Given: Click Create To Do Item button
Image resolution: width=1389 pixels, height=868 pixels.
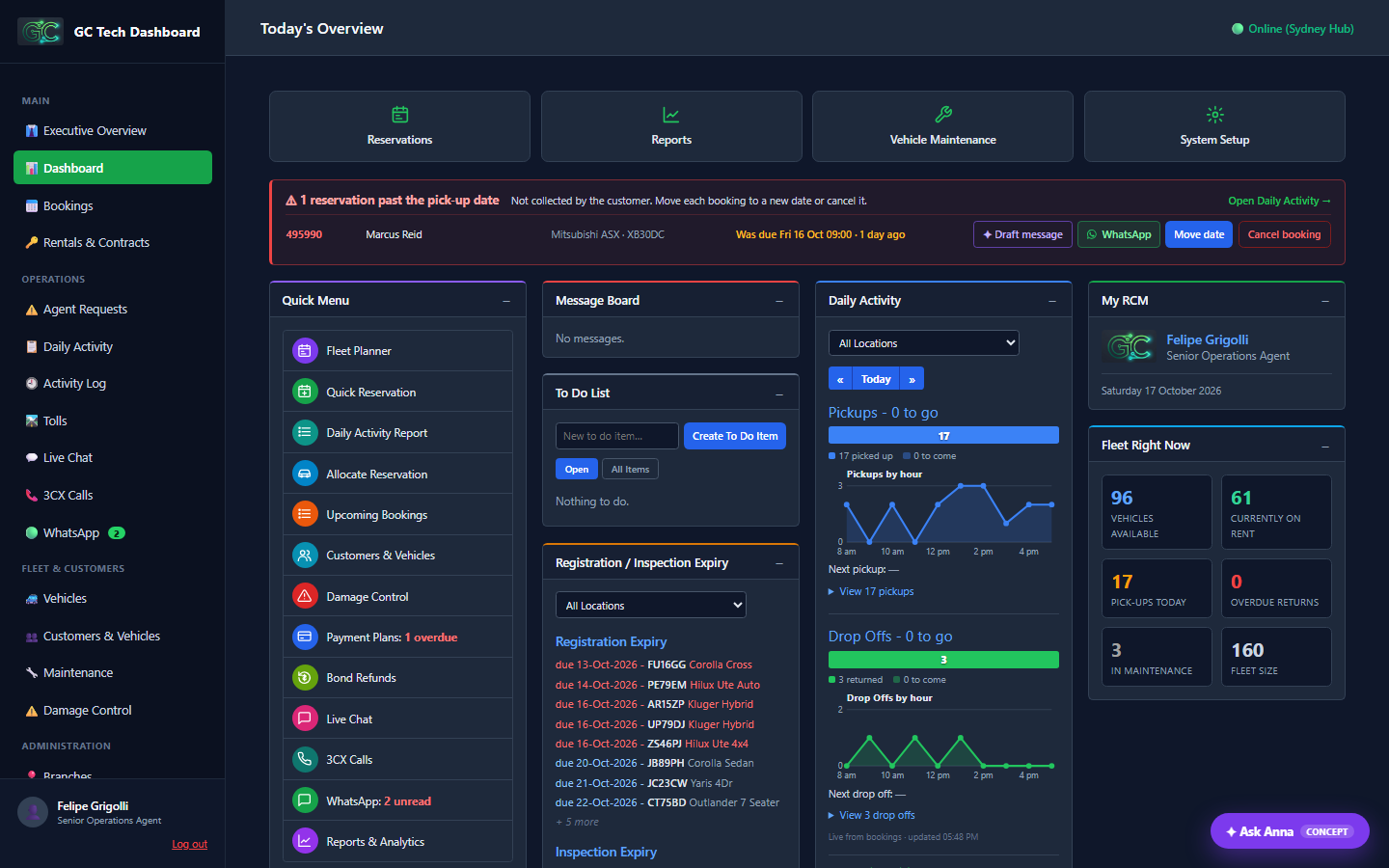Looking at the screenshot, I should [x=735, y=436].
